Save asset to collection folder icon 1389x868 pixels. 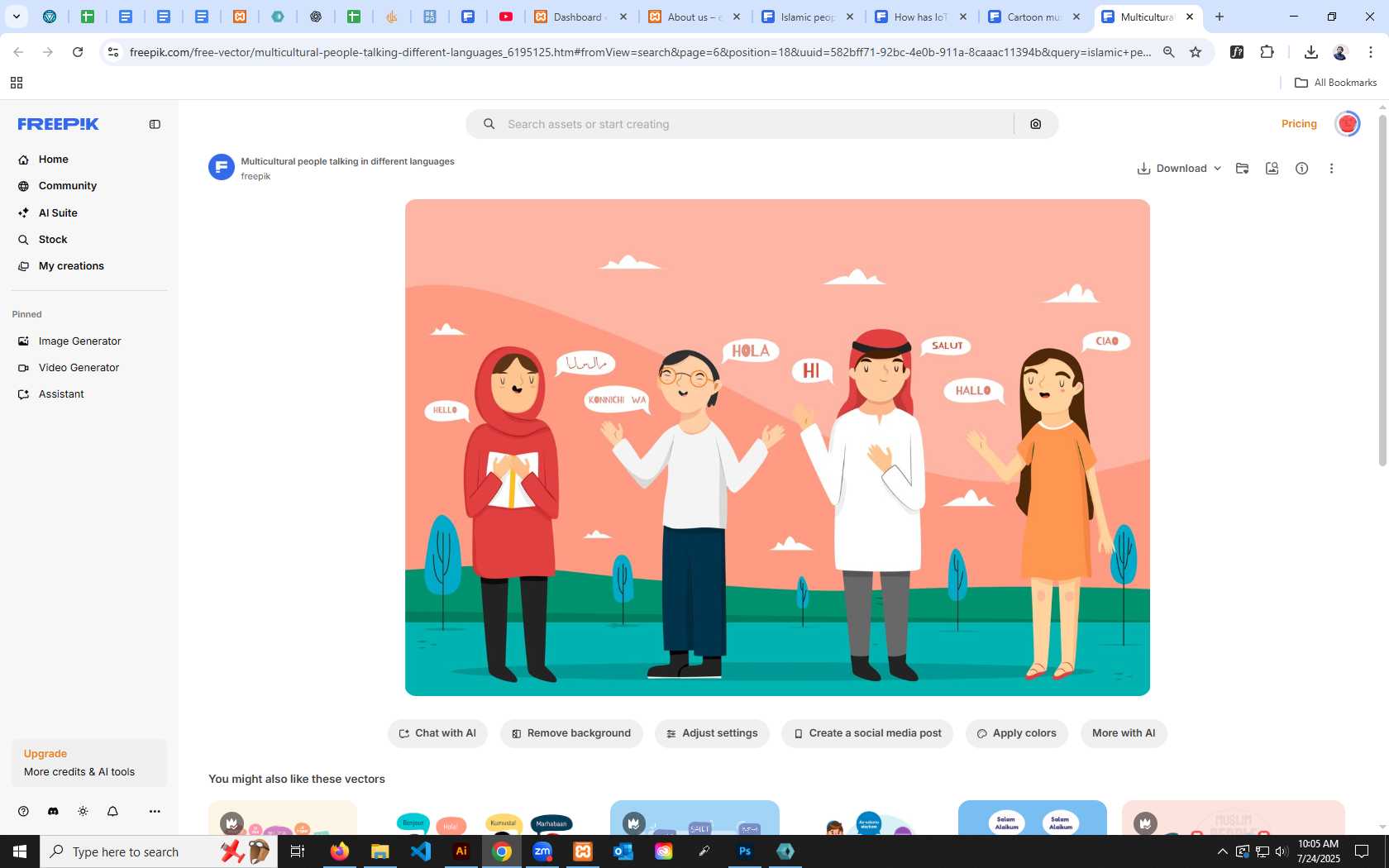(1242, 168)
